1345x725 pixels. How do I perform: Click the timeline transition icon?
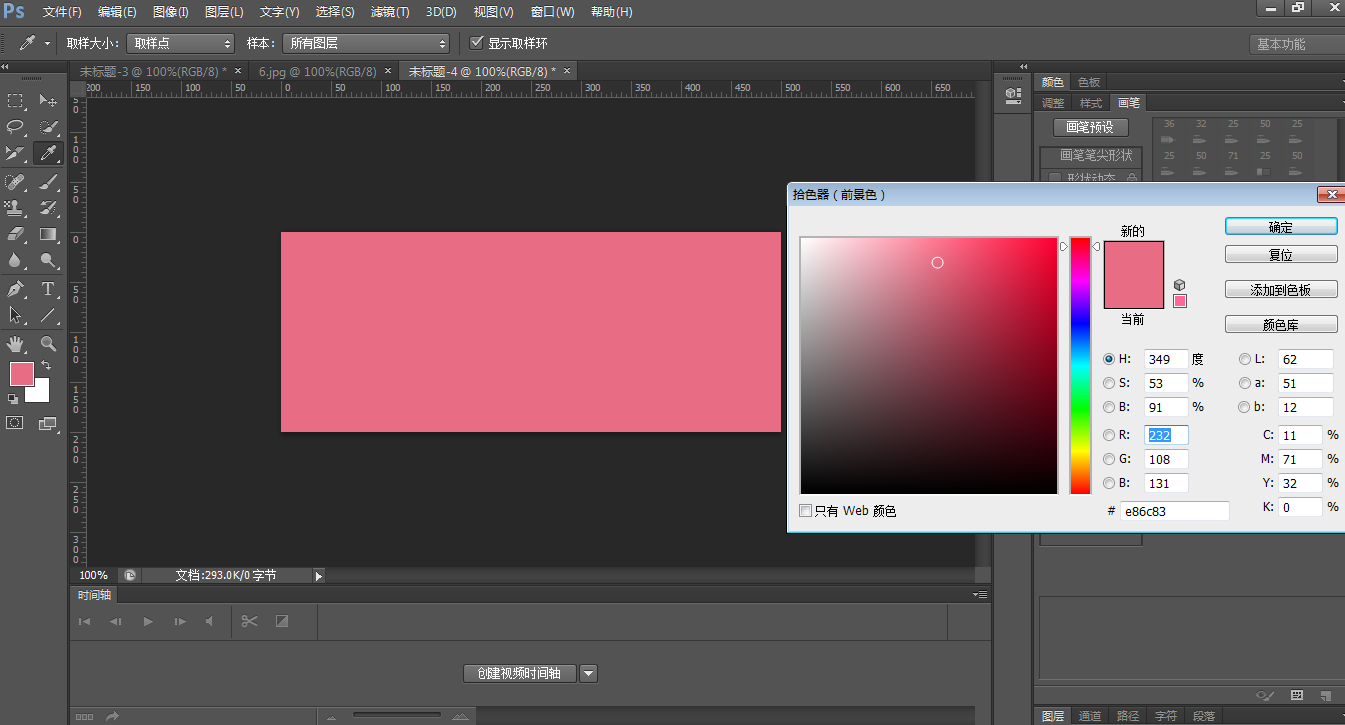point(282,621)
